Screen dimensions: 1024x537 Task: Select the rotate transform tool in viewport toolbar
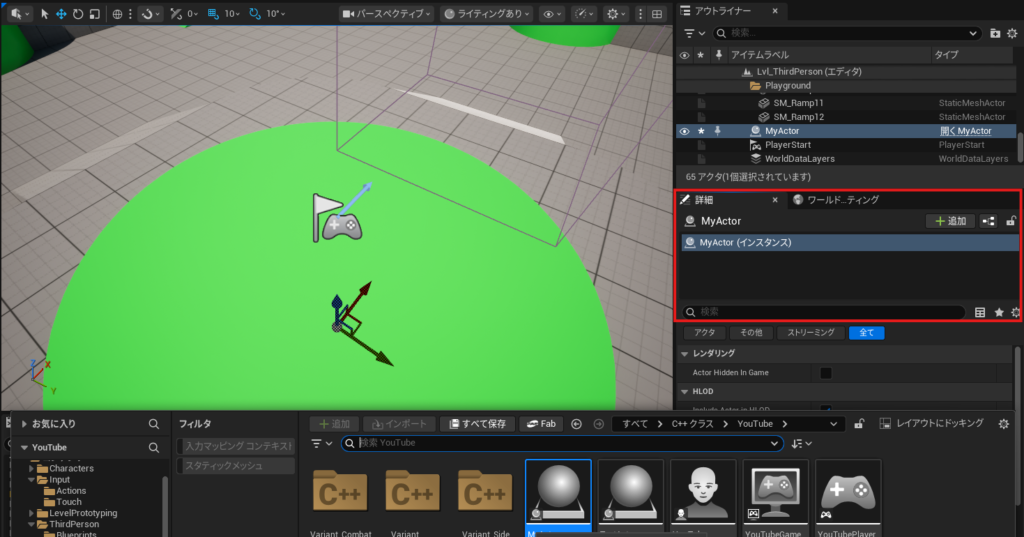point(76,14)
